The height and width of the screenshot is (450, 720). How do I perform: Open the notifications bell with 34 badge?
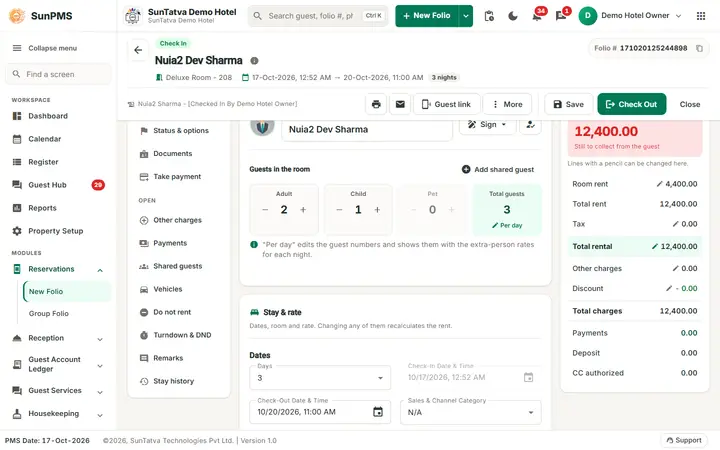pos(537,16)
